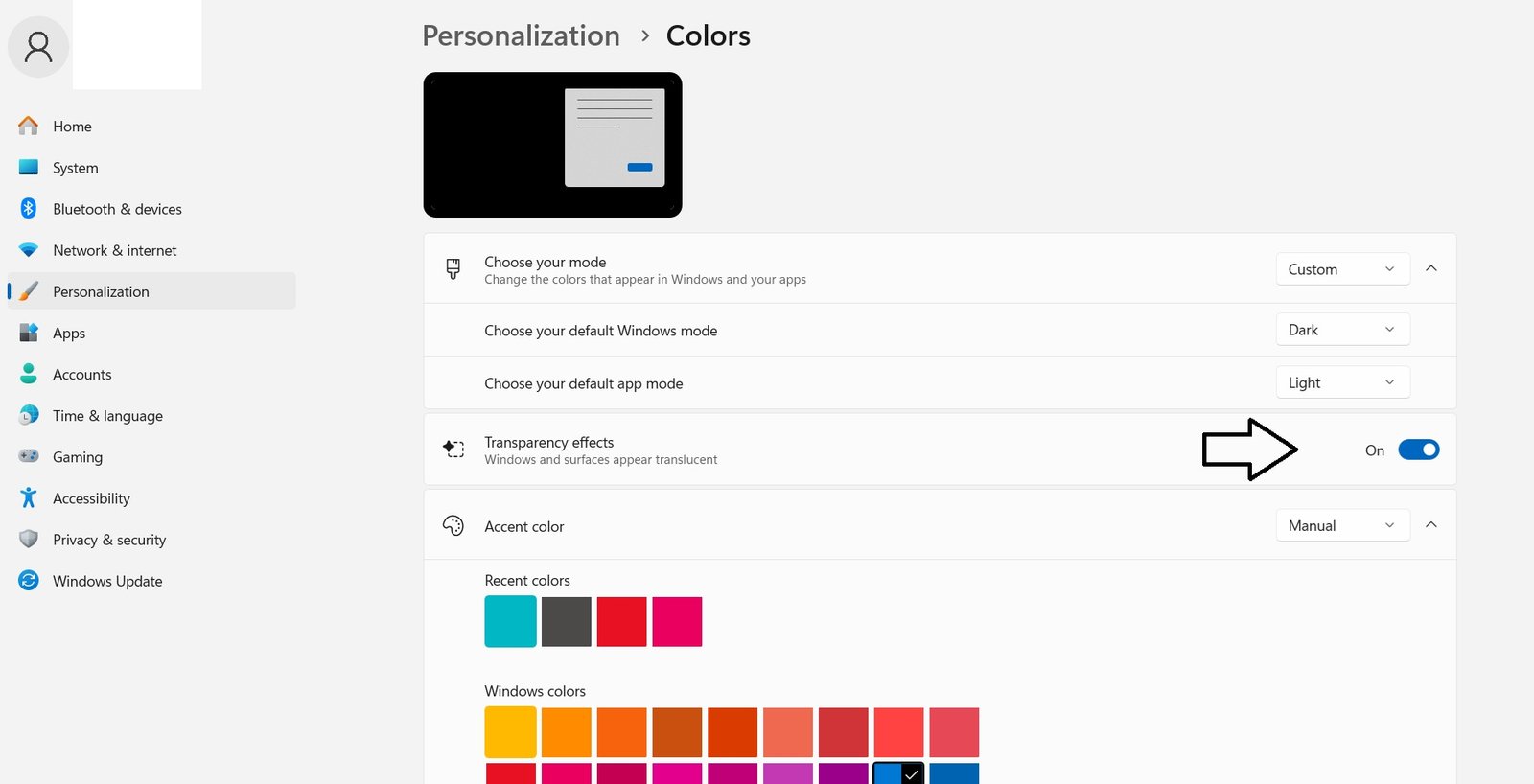Collapse the Accent color section chevron
This screenshot has height=784, width=1534.
1431,524
